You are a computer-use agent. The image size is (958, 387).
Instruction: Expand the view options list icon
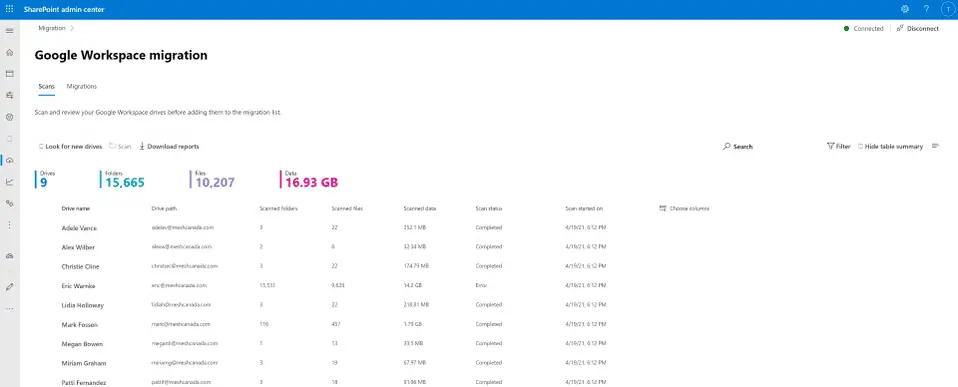935,146
